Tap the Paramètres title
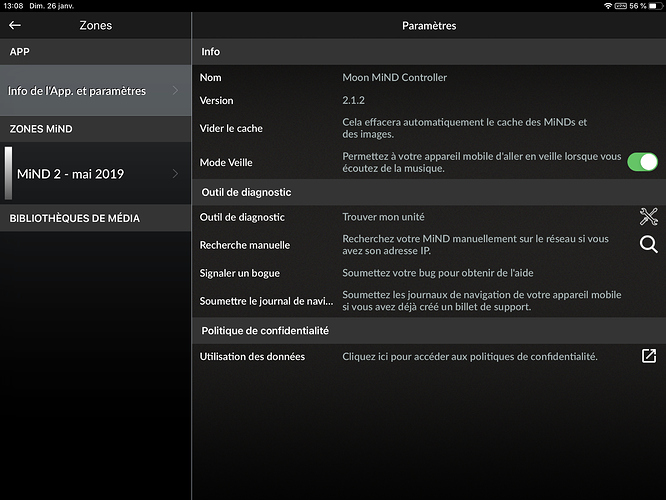This screenshot has width=666, height=500. click(429, 25)
